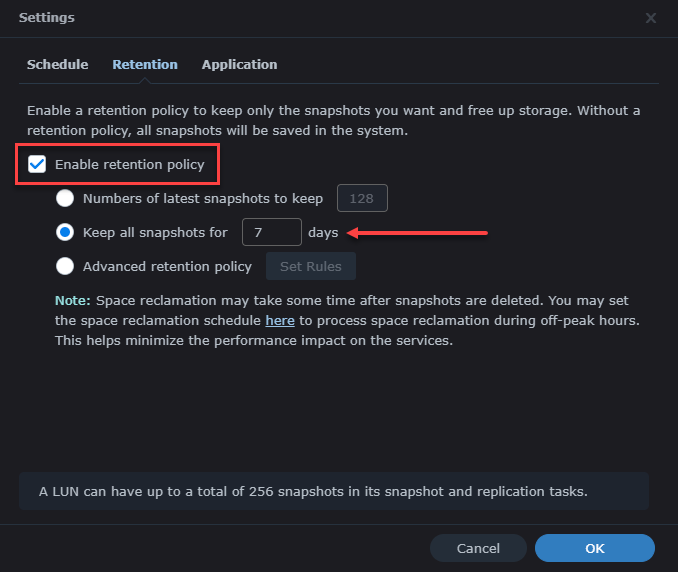Click the 'Keep all snapshots for' label
Viewport: 678px width, 572px height.
click(x=155, y=232)
